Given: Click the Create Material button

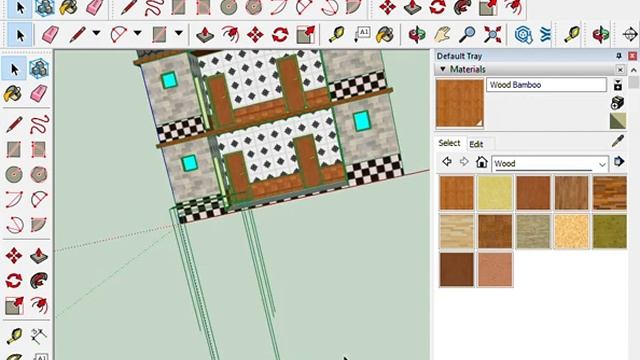Looking at the screenshot, I should point(618,102).
